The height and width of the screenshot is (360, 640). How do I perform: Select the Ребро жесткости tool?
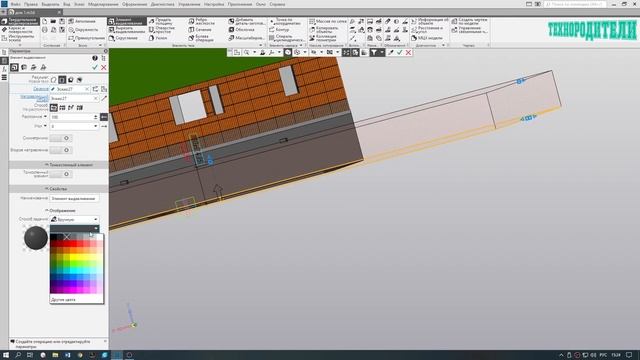[202, 21]
